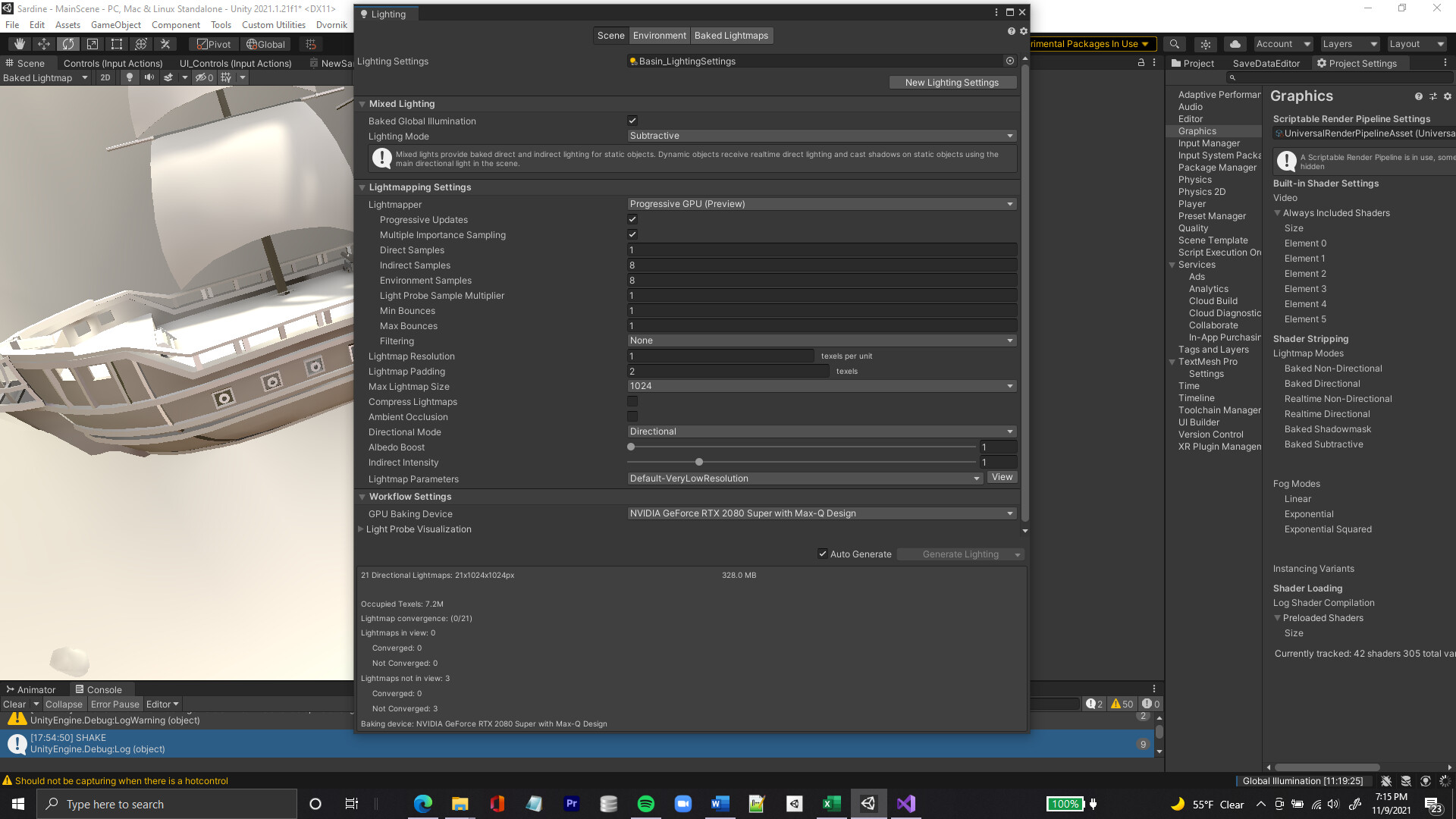This screenshot has width=1456, height=819.
Task: Select the Rect transform tool
Action: click(117, 43)
